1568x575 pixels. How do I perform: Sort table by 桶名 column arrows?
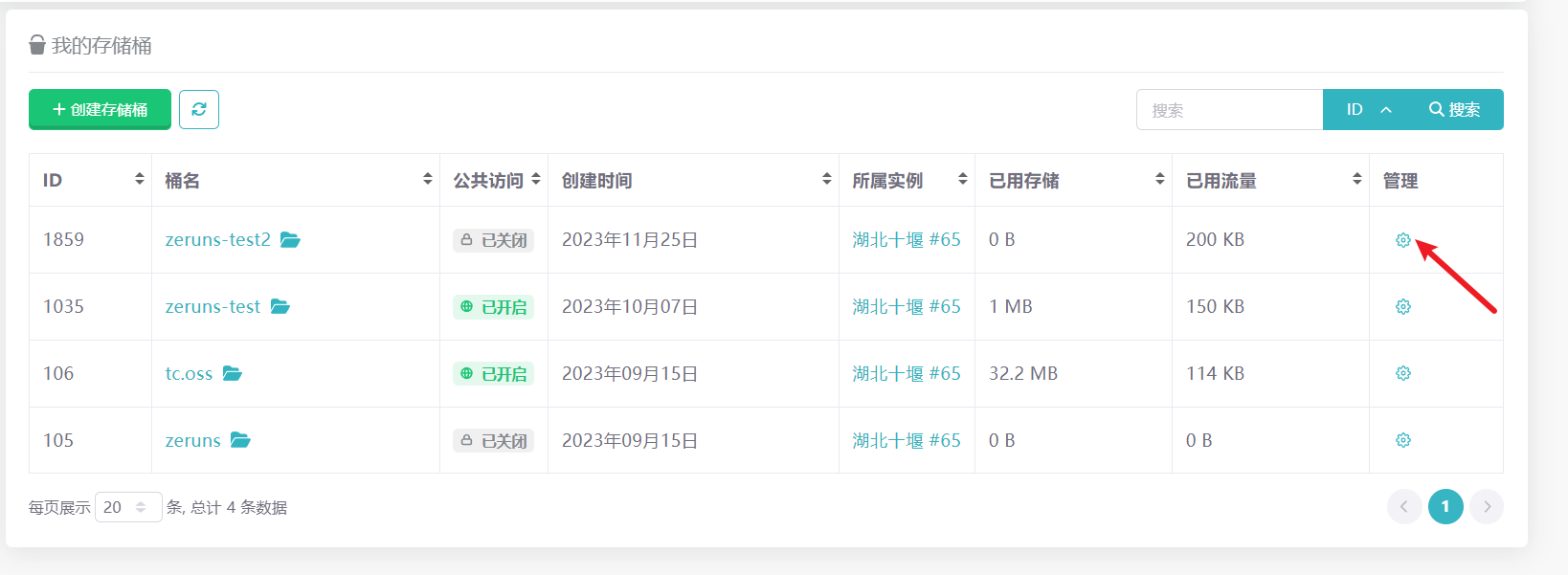point(428,179)
